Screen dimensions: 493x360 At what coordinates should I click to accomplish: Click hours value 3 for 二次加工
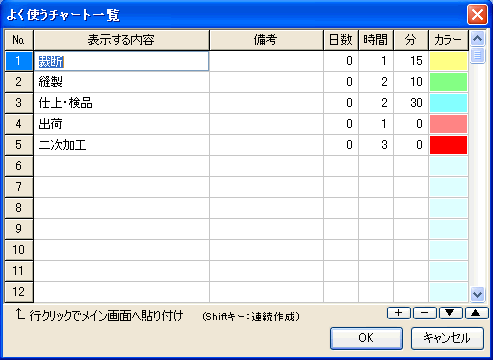coord(376,145)
